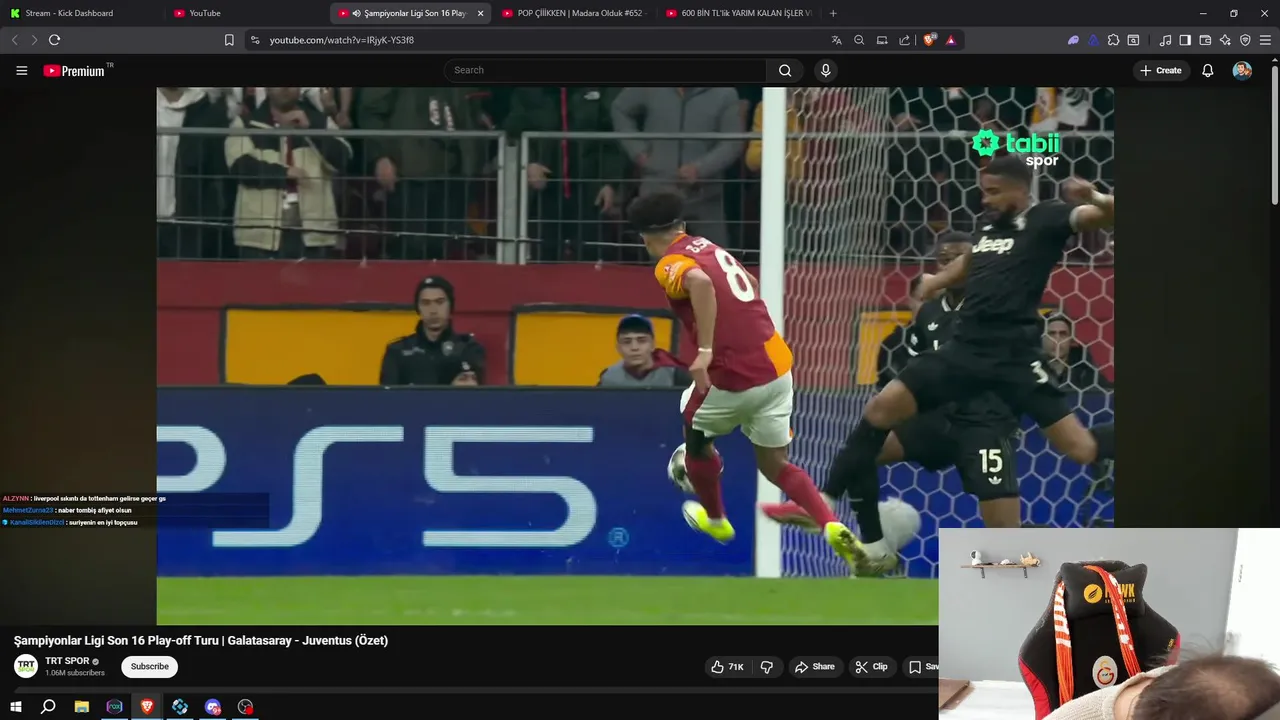Open TRT SPOR channel avatar
Screen dimensions: 1280x720
point(26,666)
